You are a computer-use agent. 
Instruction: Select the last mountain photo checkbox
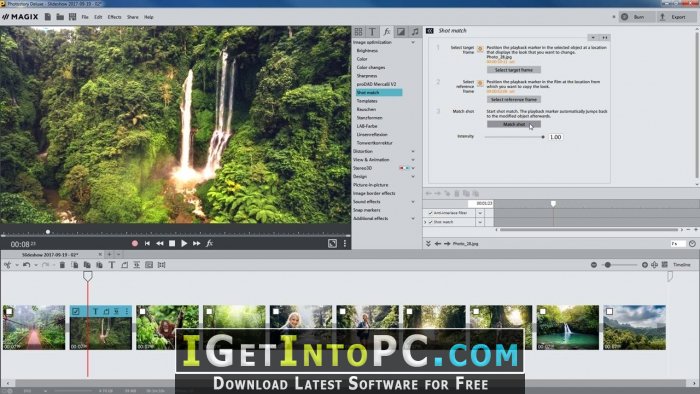click(609, 311)
